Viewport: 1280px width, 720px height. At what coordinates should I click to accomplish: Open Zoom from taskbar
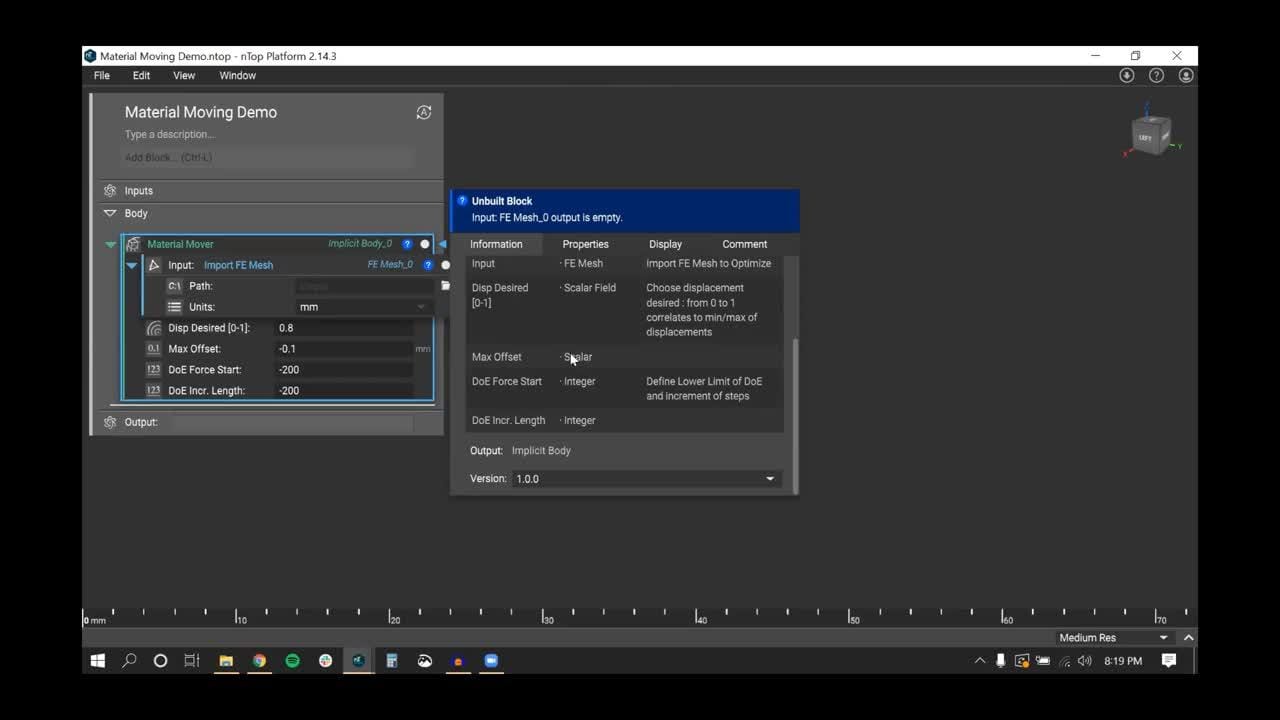point(491,661)
